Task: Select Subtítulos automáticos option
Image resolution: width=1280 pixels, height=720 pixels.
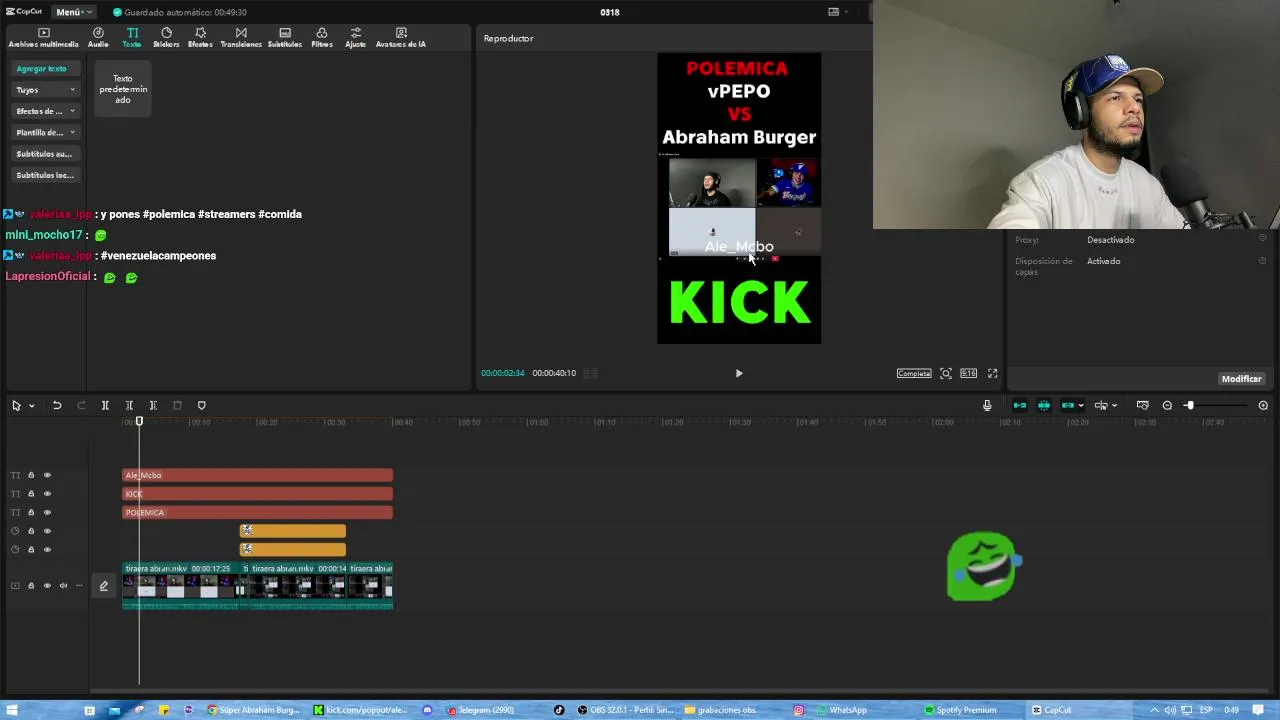Action: [45, 154]
